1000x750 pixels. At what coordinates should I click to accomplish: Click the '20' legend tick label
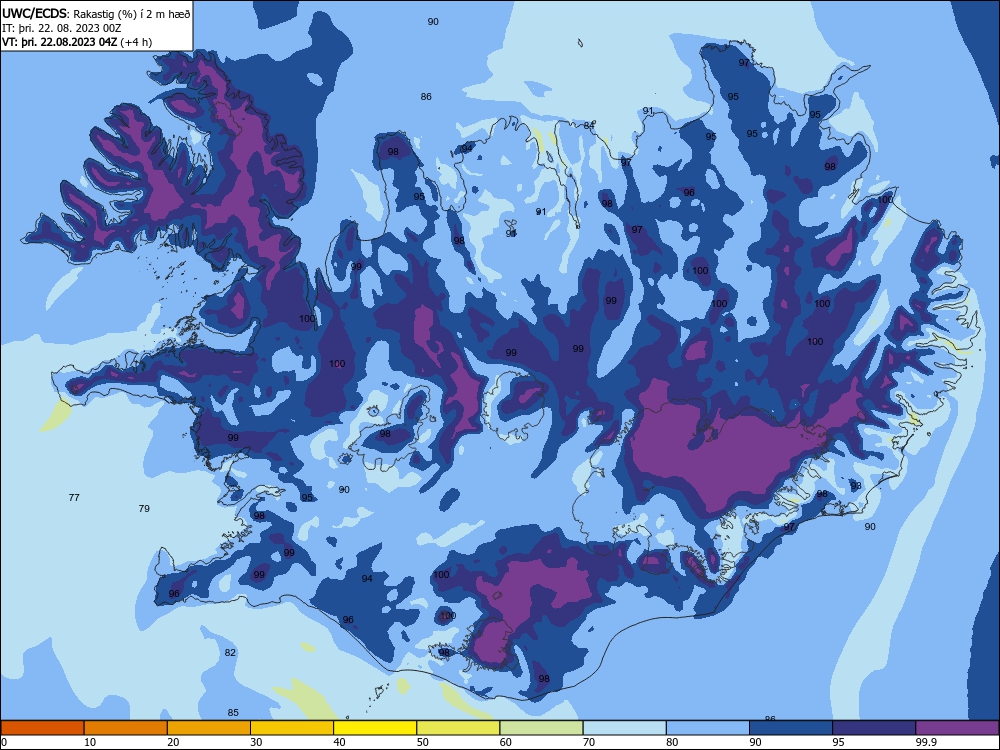pyautogui.click(x=173, y=742)
